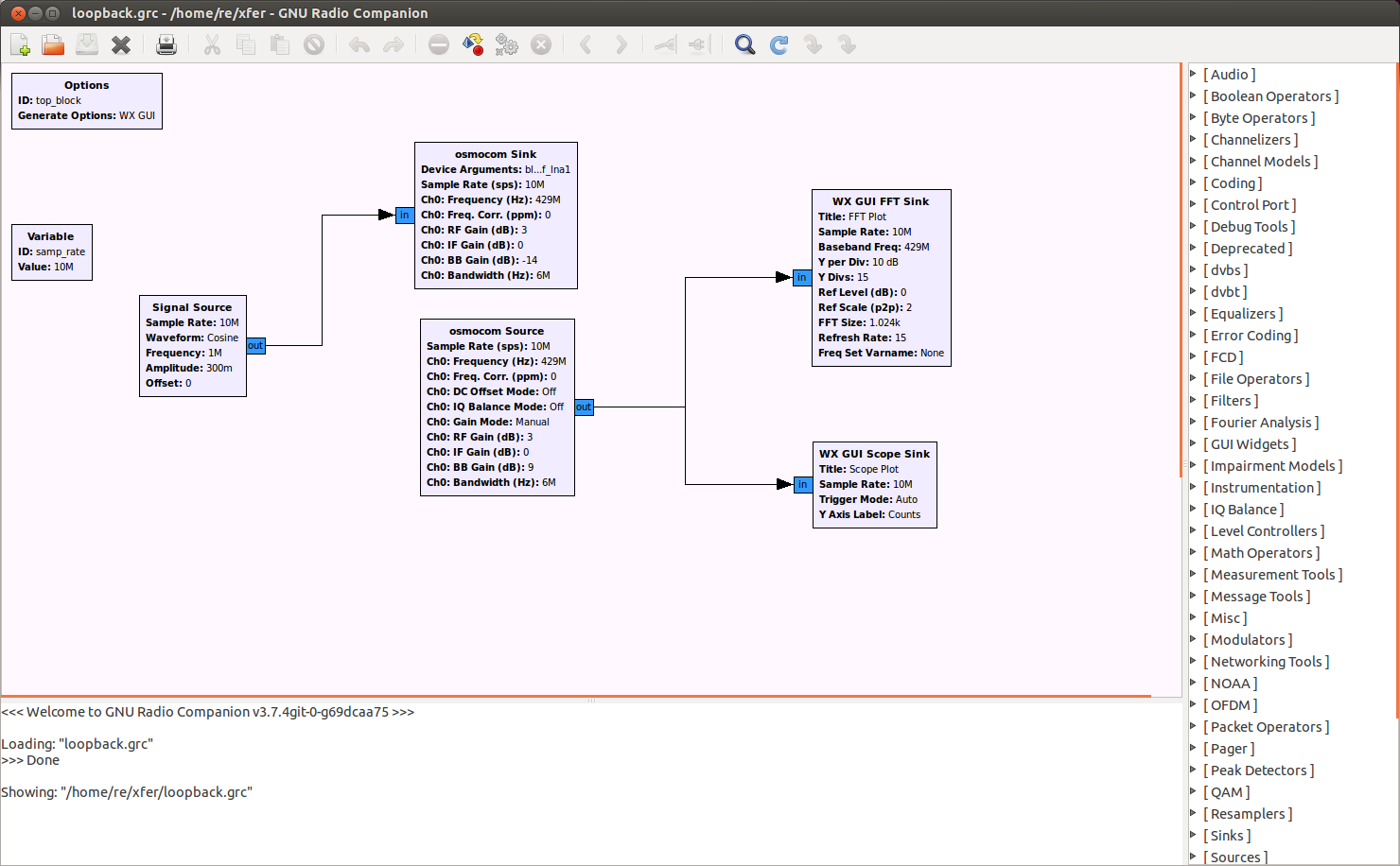Find blocks with magnifier icon
The width and height of the screenshot is (1400, 866).
(x=745, y=44)
